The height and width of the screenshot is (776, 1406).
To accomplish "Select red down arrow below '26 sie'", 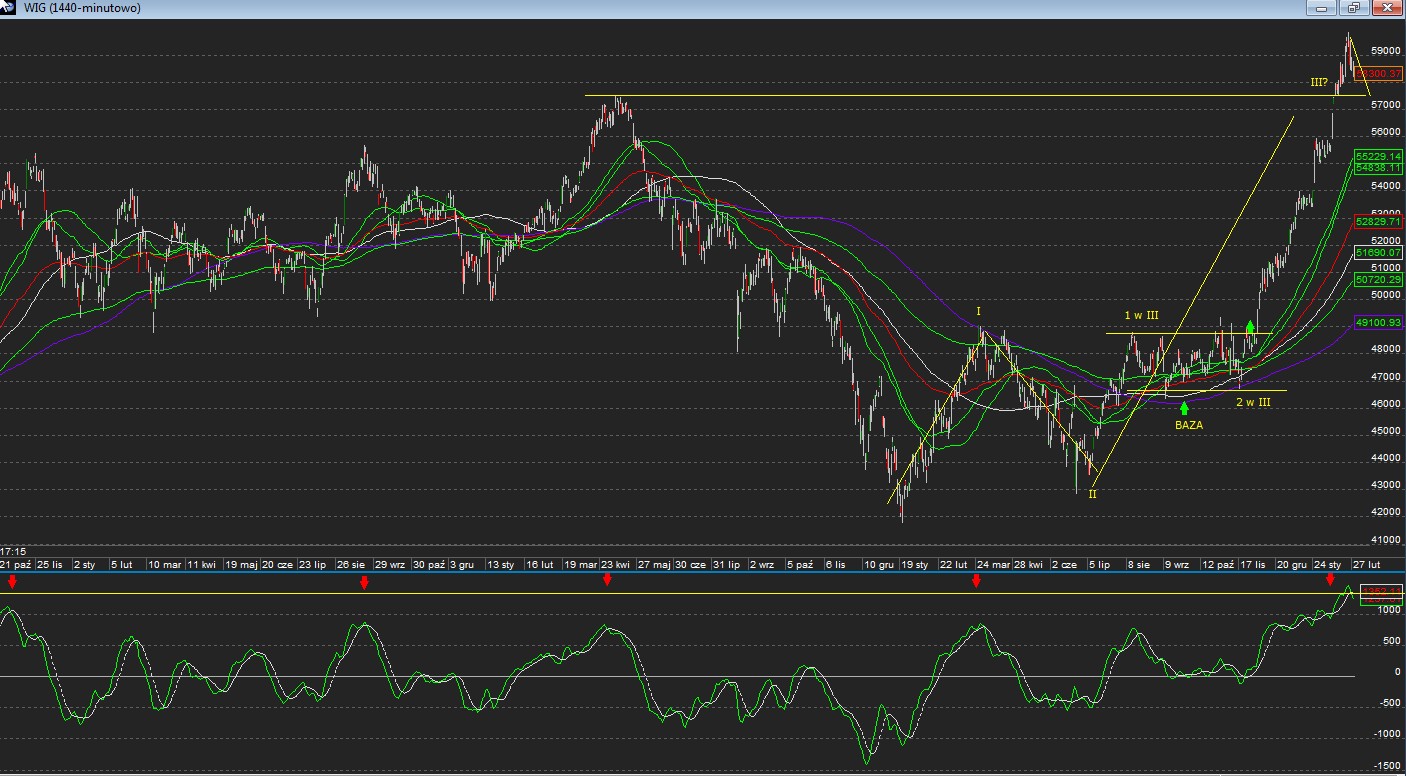I will 364,581.
